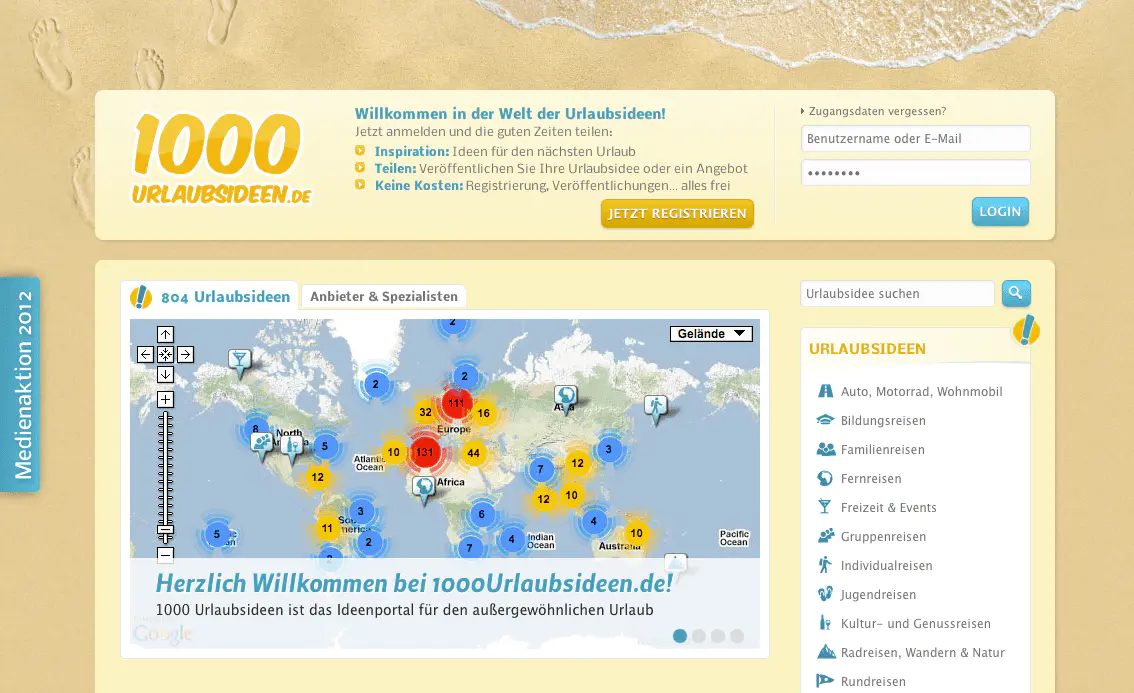
Task: Open Kultur- und Genussreisen category link
Action: coord(916,623)
